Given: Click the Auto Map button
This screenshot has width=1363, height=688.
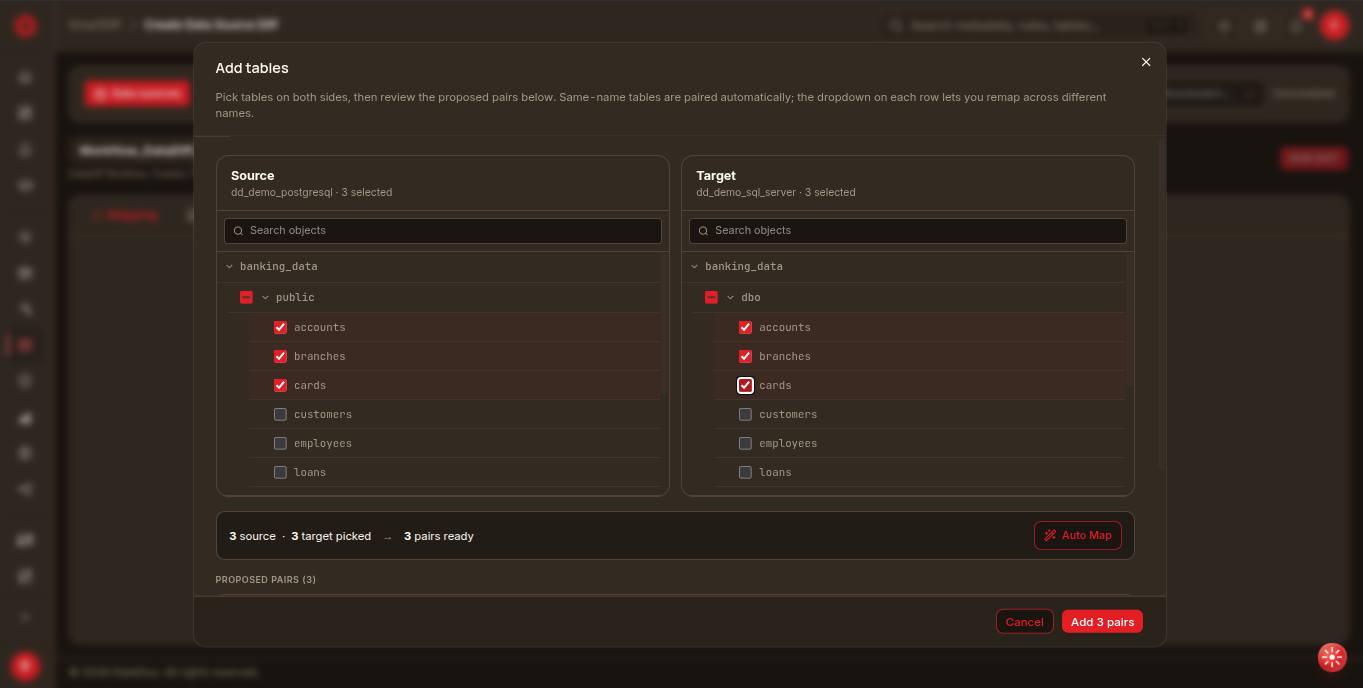Looking at the screenshot, I should point(1078,536).
